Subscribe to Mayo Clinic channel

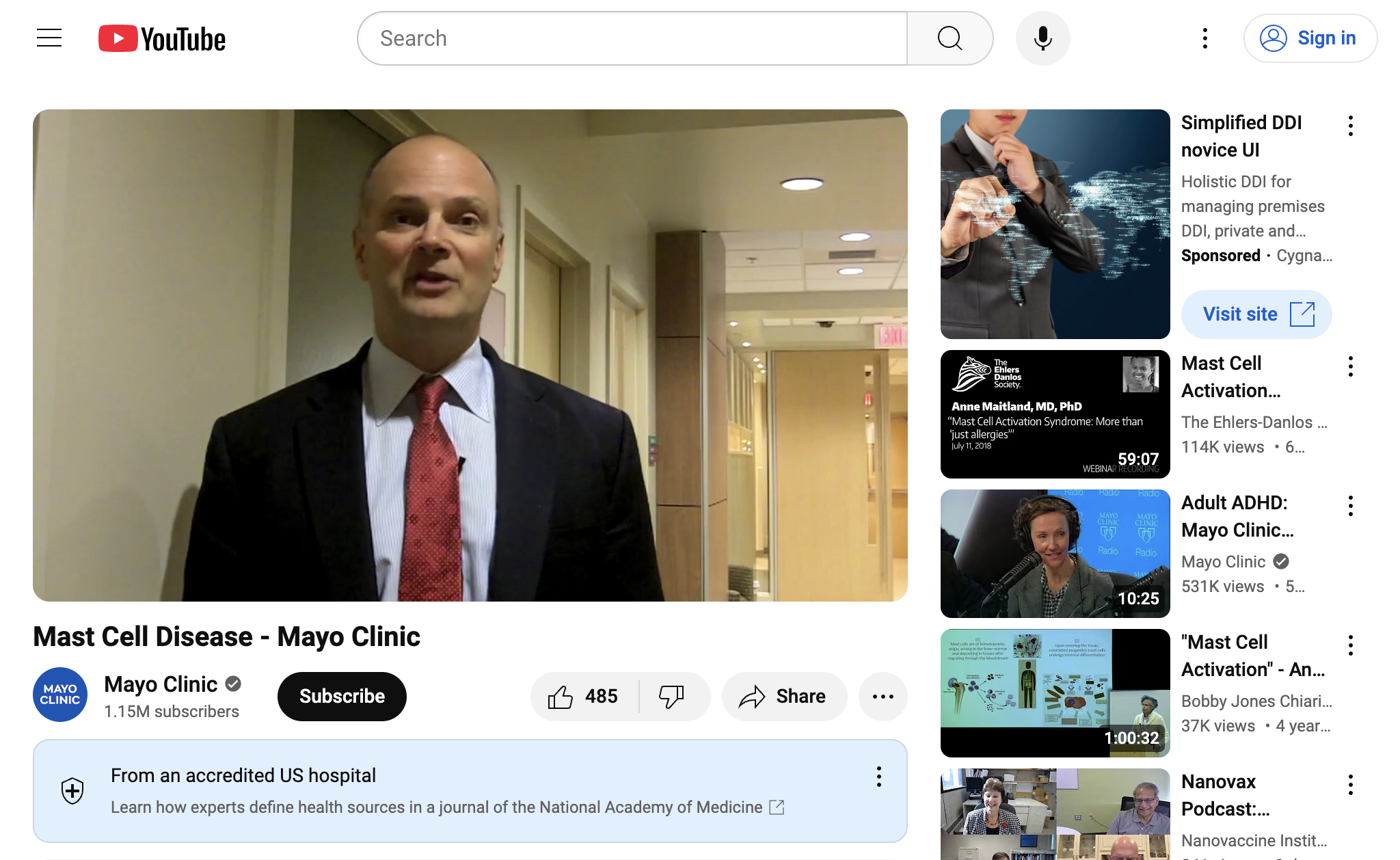click(342, 696)
